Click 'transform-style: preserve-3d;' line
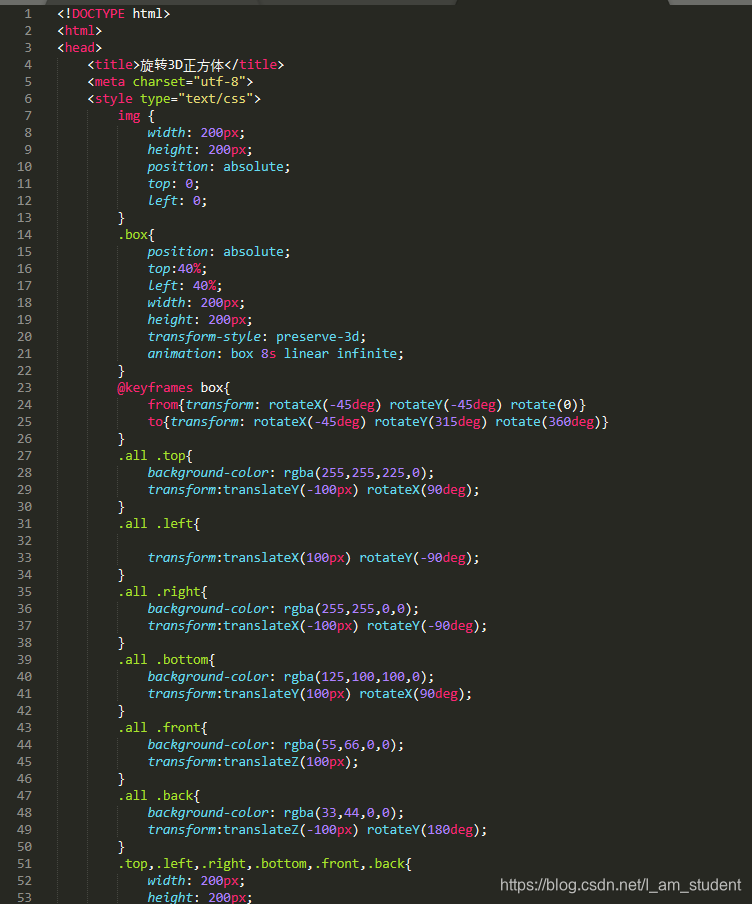This screenshot has height=904, width=752. 257,337
